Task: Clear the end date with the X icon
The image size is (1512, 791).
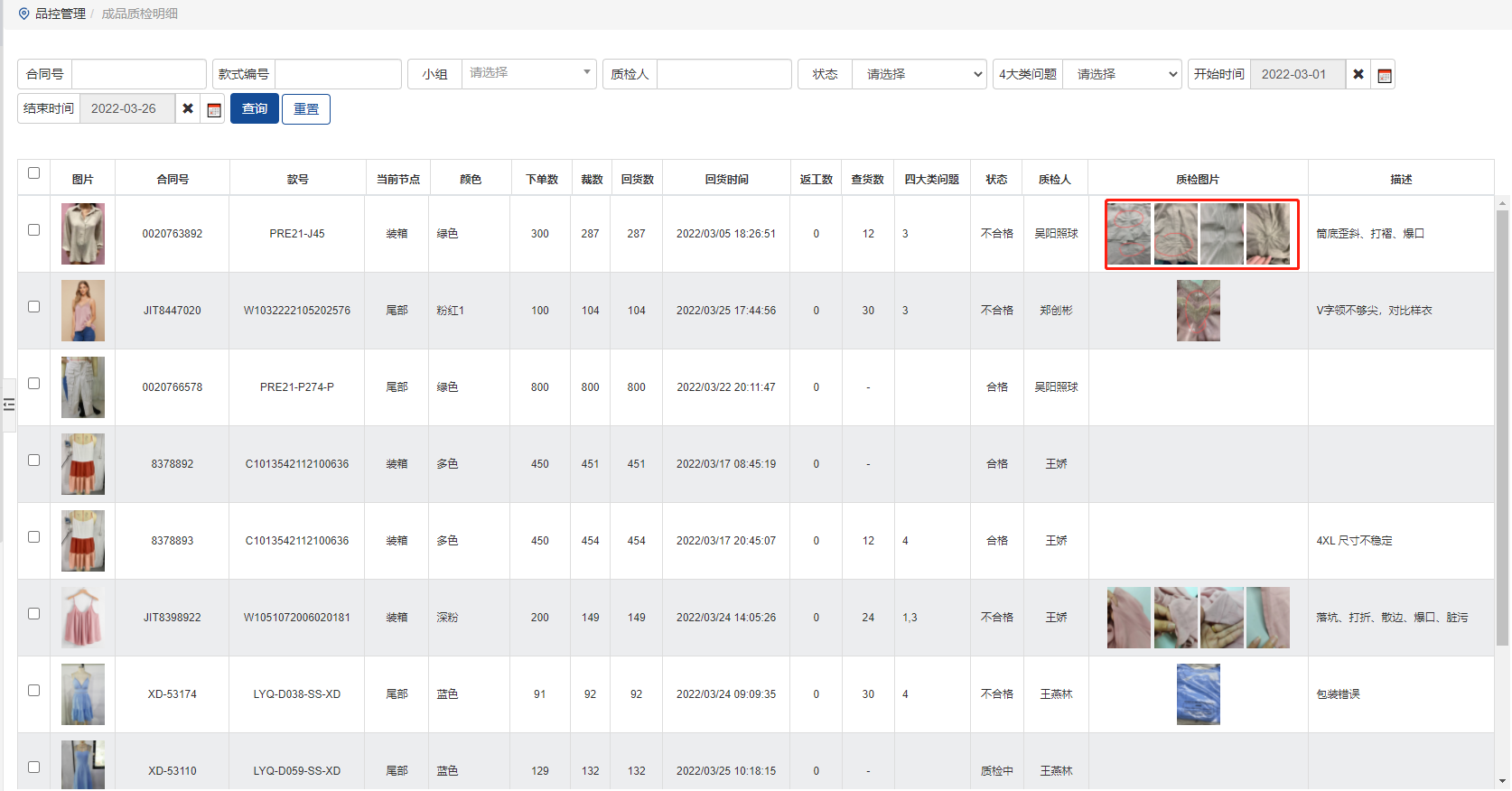Action: pos(188,108)
